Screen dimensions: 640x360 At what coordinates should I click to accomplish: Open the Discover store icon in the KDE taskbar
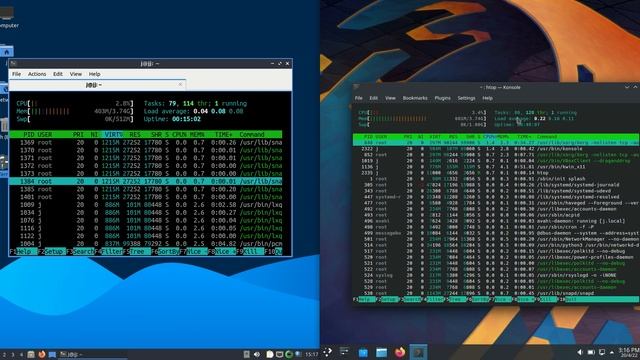tap(363, 352)
